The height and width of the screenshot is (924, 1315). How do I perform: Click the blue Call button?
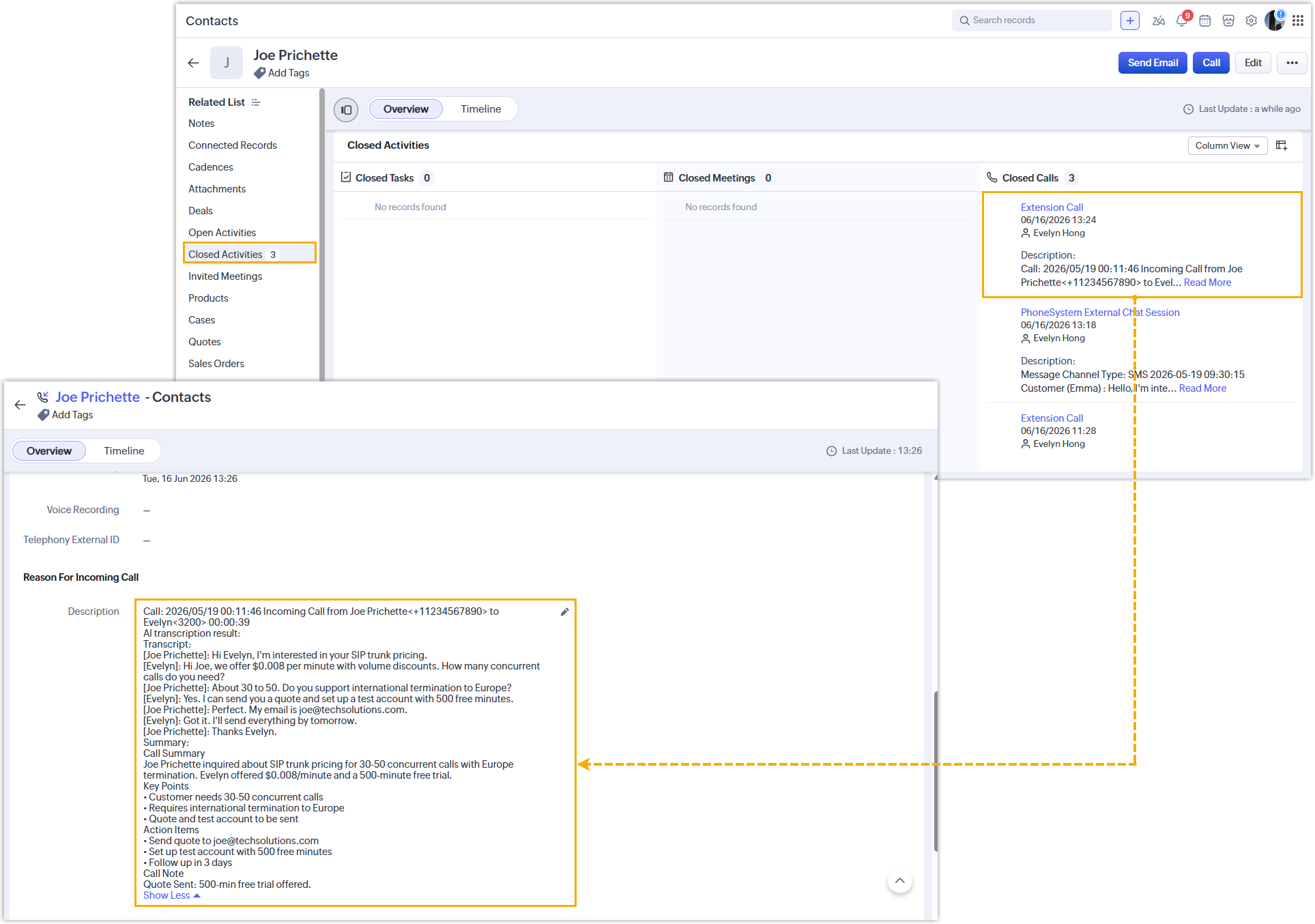1211,63
